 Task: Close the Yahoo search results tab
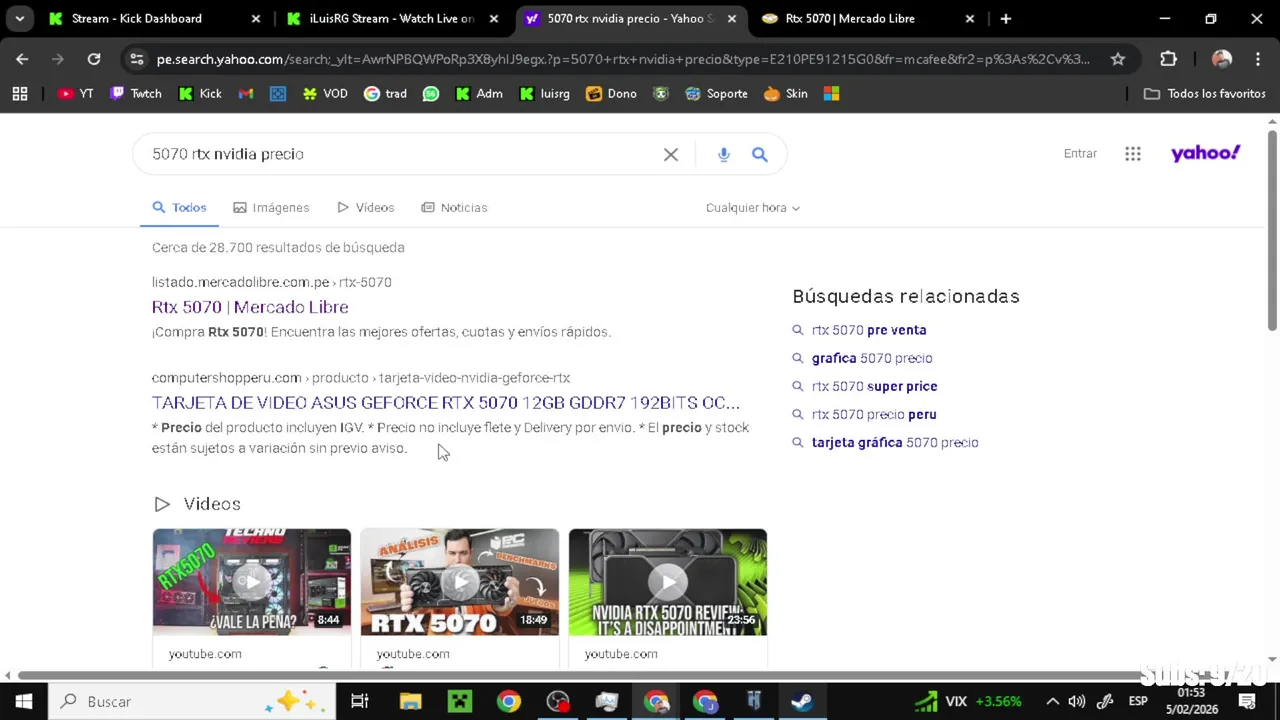coord(732,18)
